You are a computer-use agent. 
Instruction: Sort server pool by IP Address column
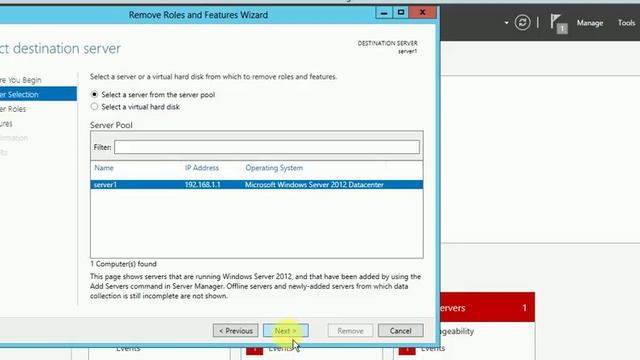point(202,168)
